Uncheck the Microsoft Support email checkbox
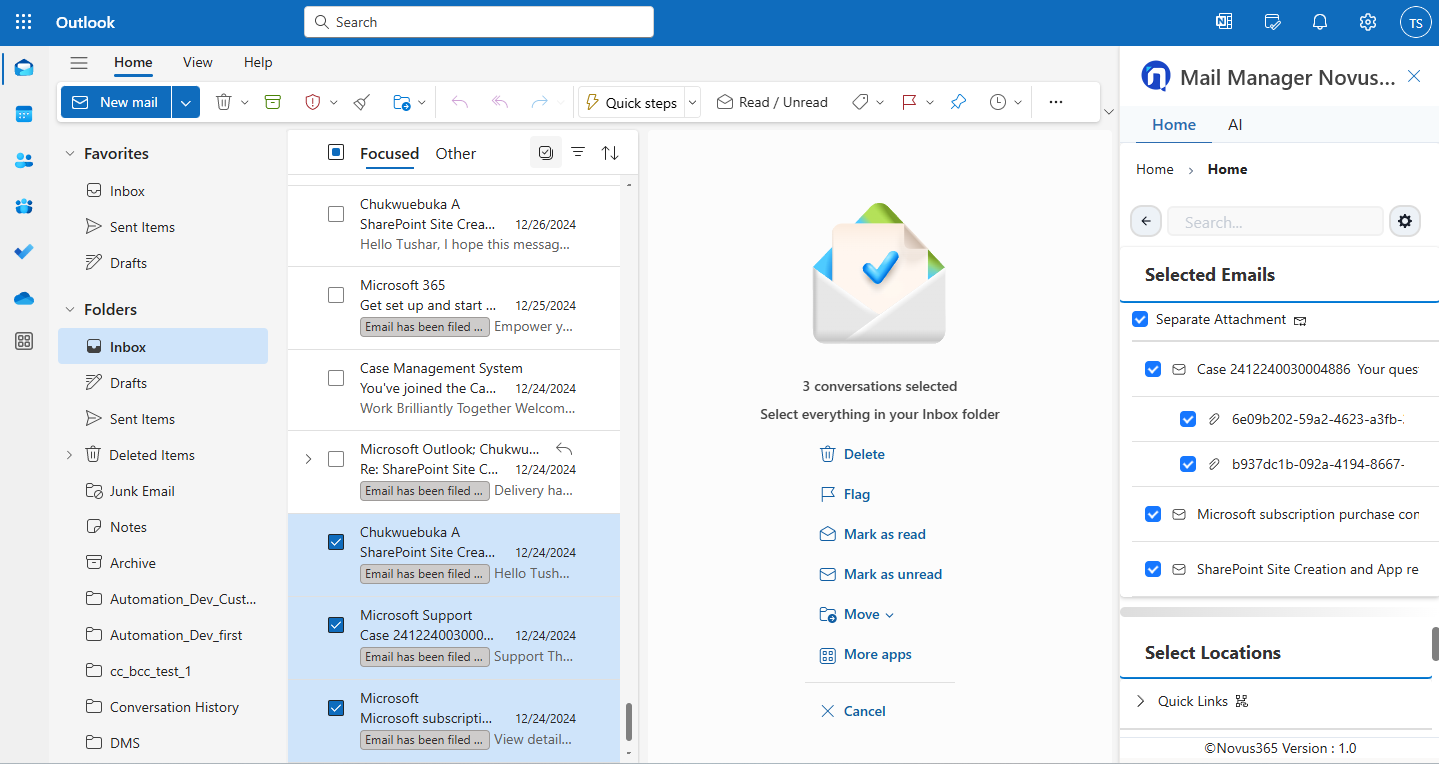This screenshot has width=1439, height=764. tap(336, 625)
